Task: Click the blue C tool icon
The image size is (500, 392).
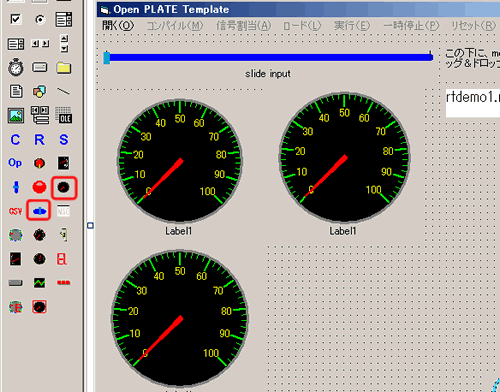Action: (x=15, y=140)
